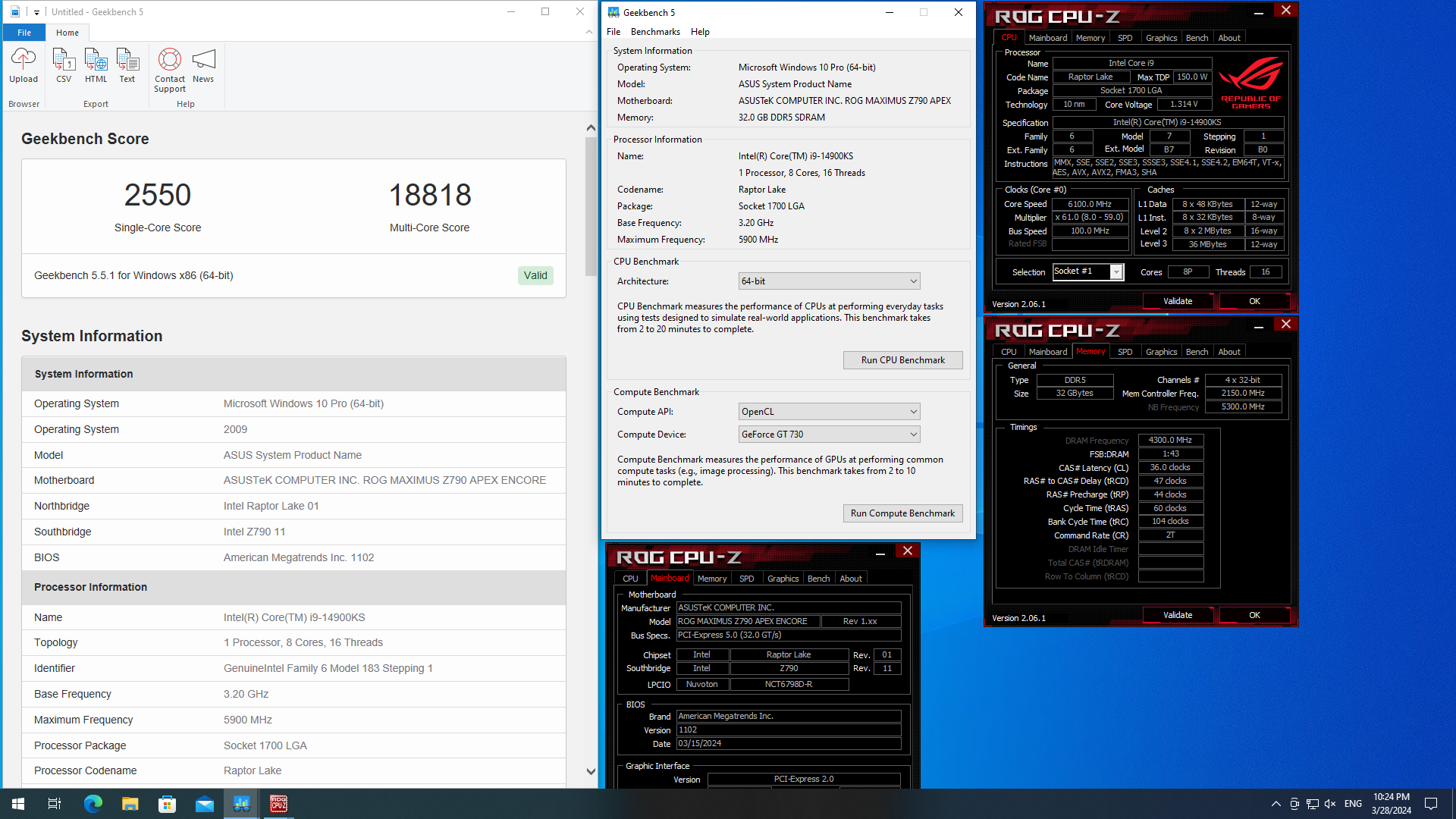Click the scroll up arrow in Geekbench results

pos(591,128)
